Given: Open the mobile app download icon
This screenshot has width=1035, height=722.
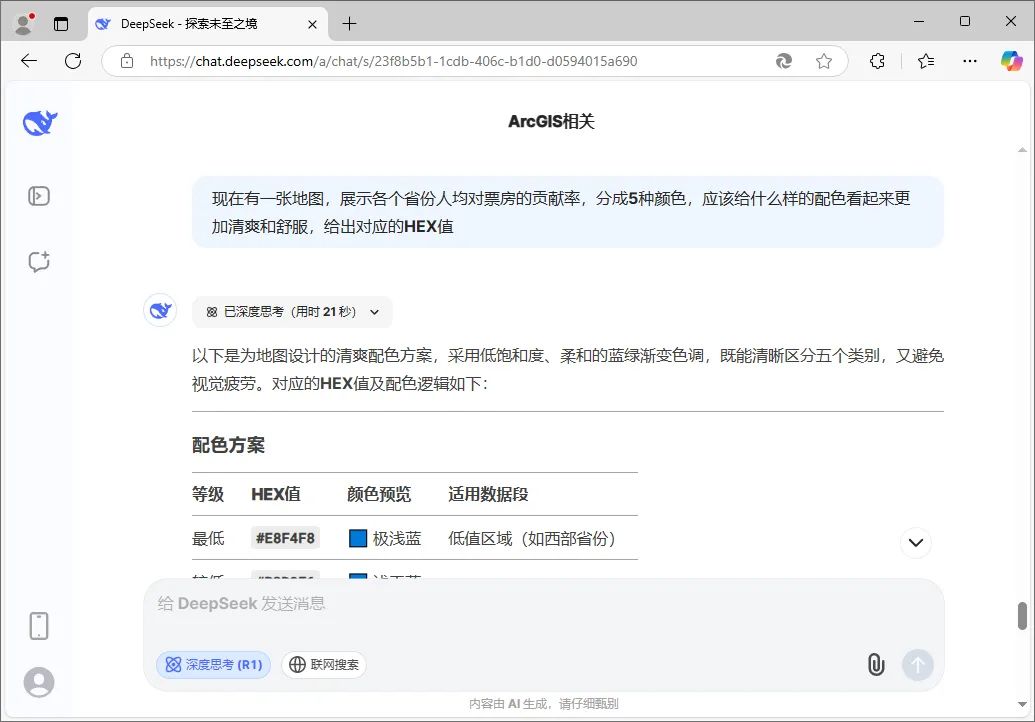Looking at the screenshot, I should (x=39, y=626).
